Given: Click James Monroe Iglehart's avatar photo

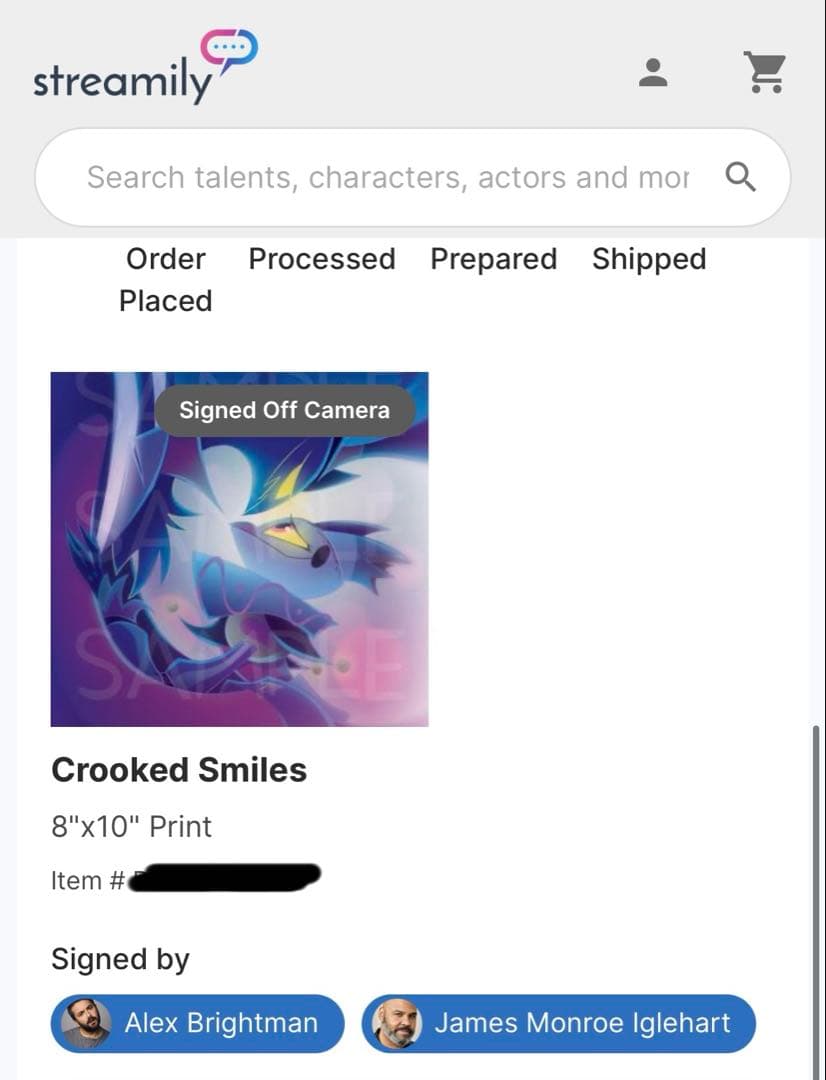Looking at the screenshot, I should [x=396, y=1023].
